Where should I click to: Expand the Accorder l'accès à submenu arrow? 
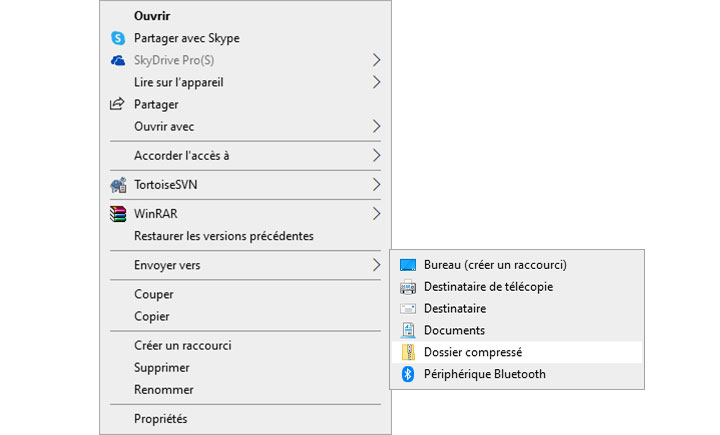(376, 155)
